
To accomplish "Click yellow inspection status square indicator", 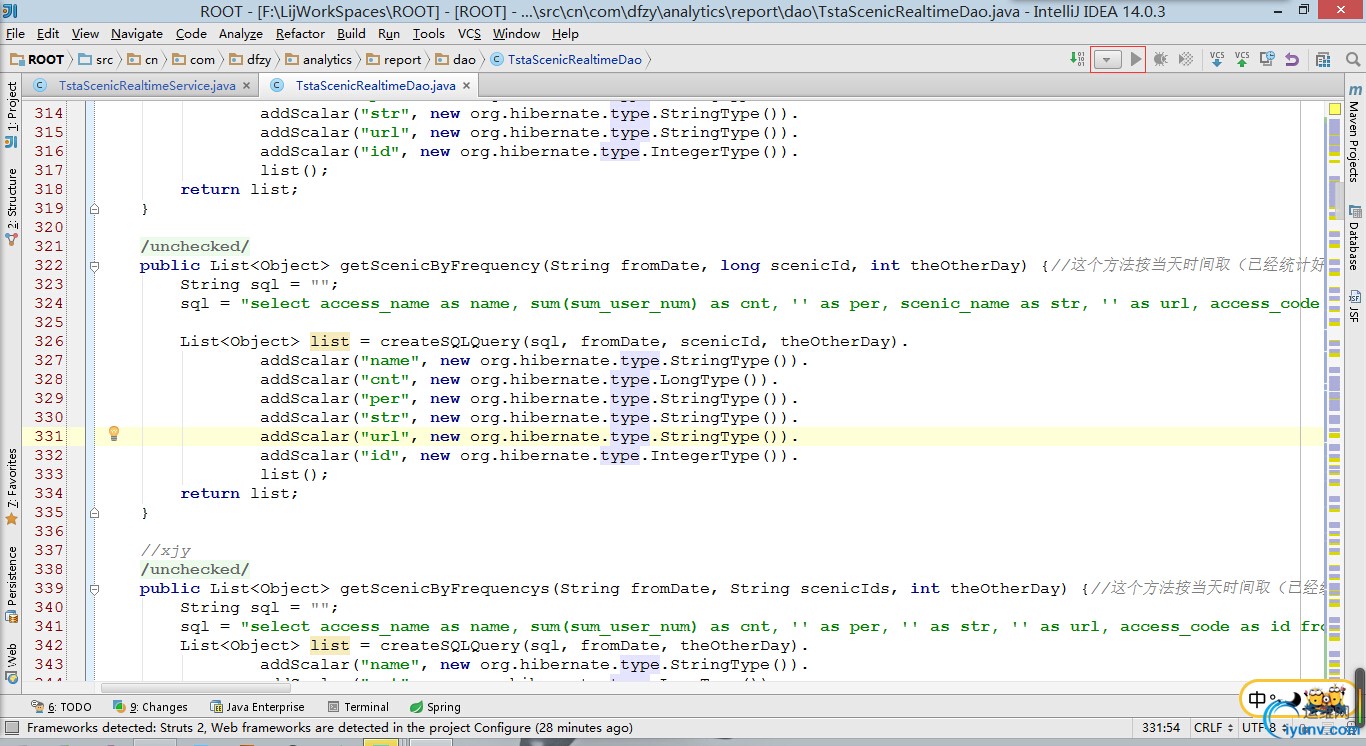I will coord(1334,108).
